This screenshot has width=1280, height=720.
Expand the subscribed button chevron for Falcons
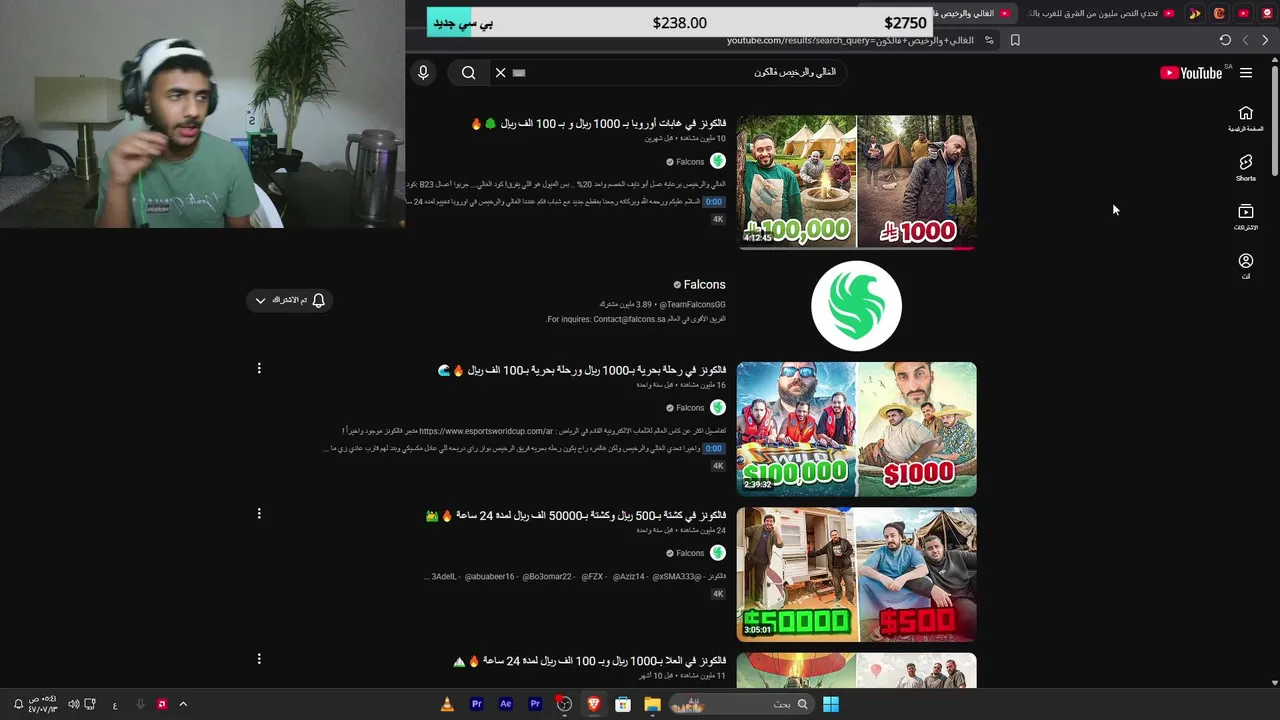pyautogui.click(x=260, y=300)
